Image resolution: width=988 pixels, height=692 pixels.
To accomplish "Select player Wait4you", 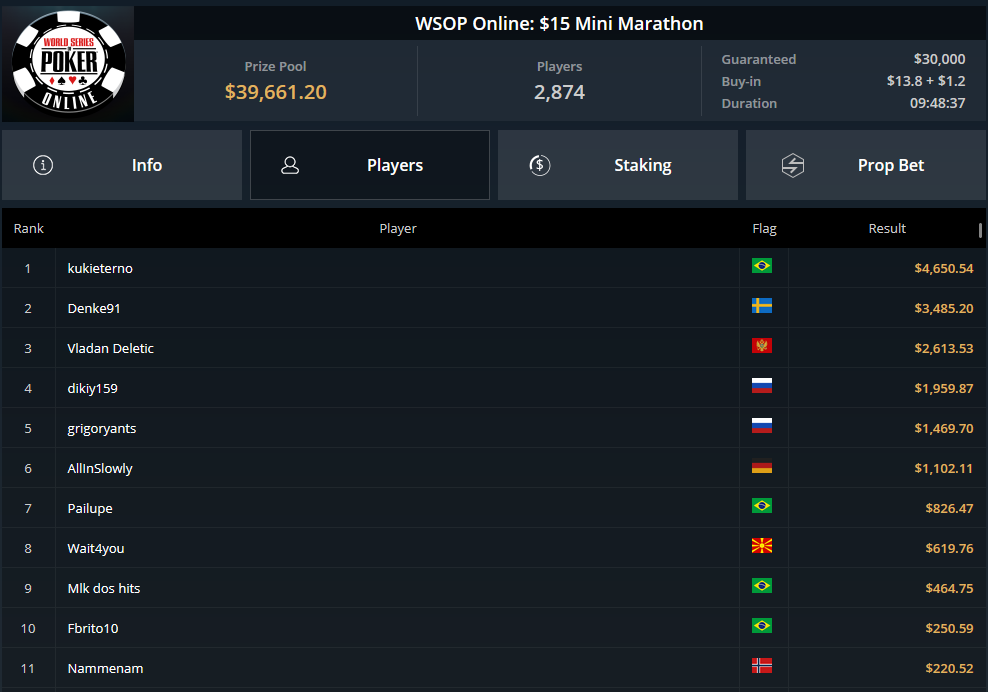I will click(x=96, y=548).
